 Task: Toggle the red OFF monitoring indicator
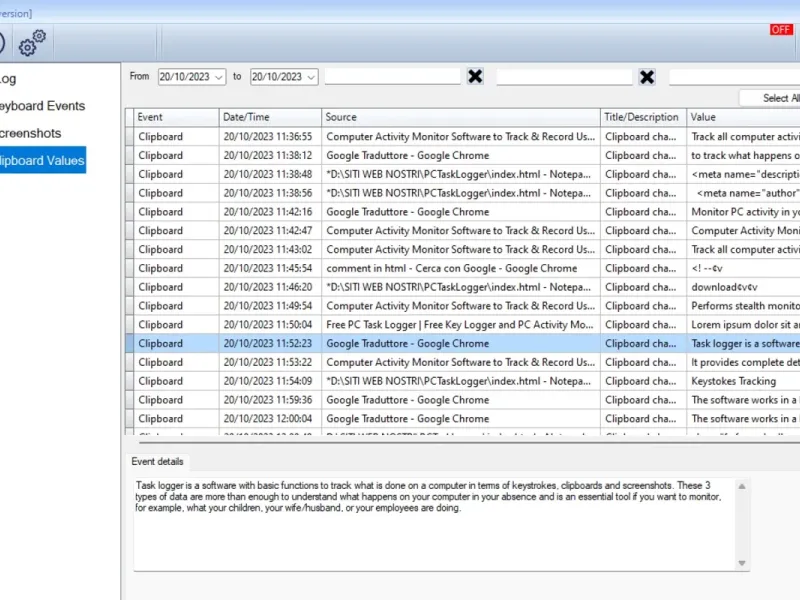coord(781,30)
